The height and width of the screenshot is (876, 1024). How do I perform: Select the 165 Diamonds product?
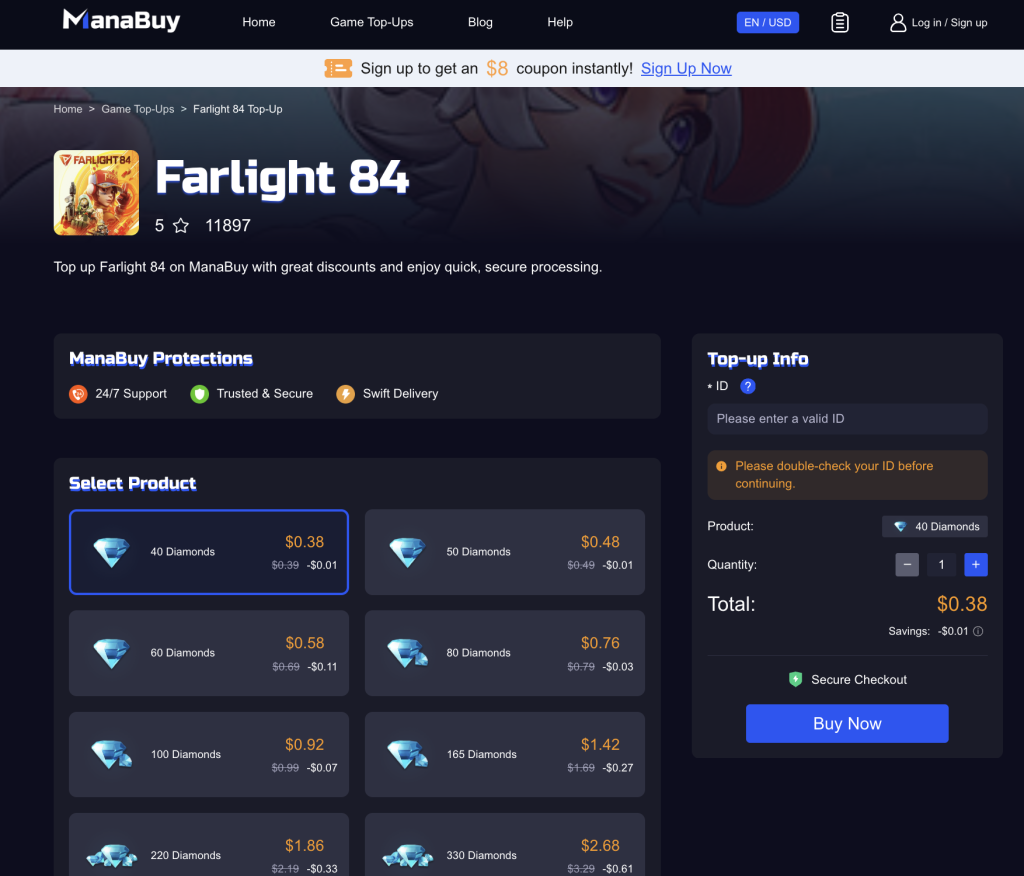(x=504, y=754)
